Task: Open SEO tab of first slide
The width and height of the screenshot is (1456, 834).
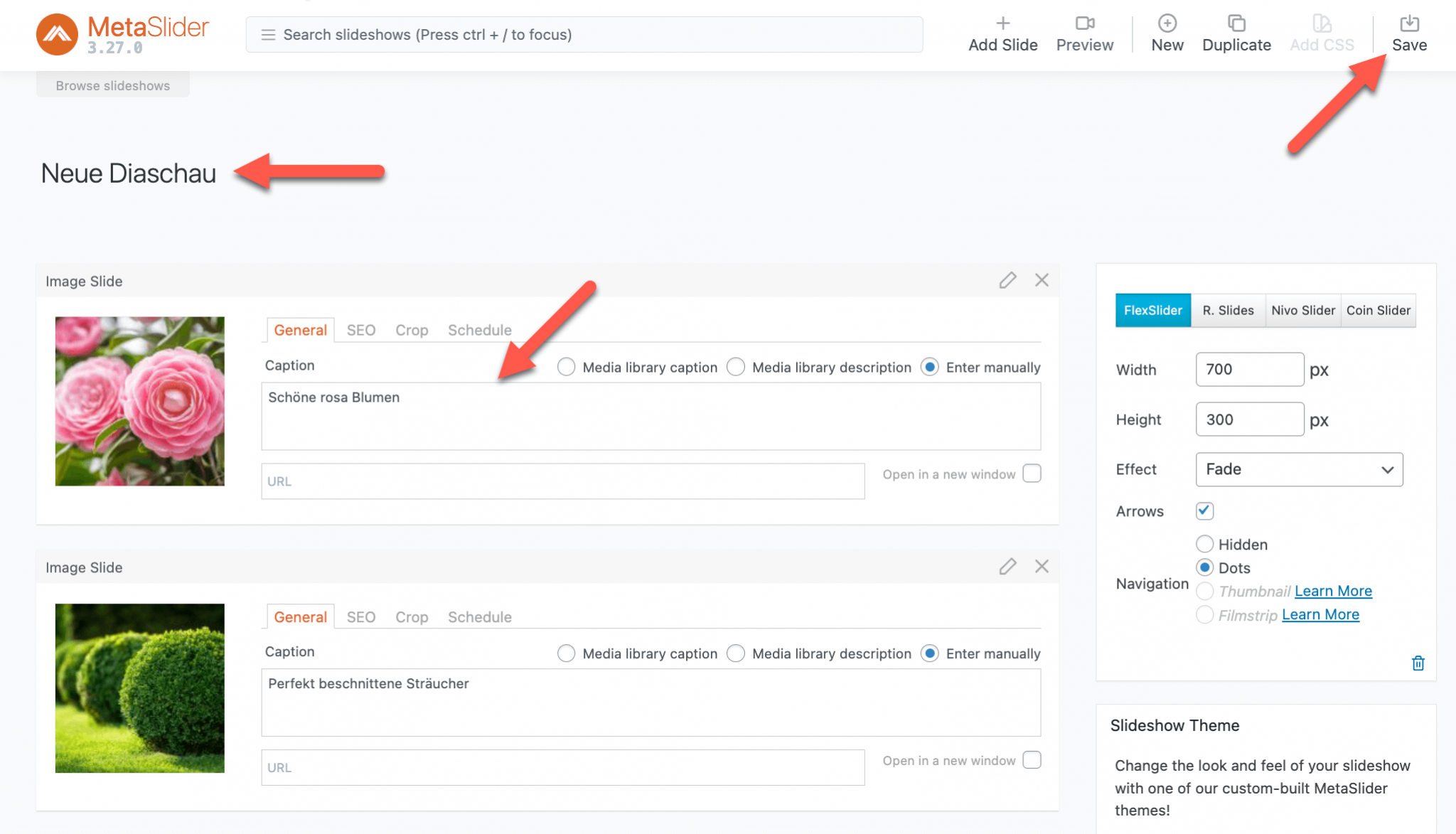Action: 360,330
